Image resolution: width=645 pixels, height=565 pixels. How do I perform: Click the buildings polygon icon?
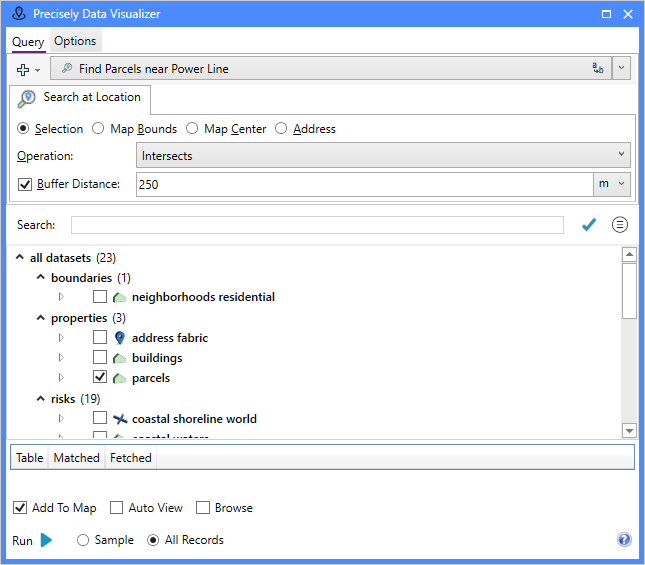pyautogui.click(x=119, y=358)
